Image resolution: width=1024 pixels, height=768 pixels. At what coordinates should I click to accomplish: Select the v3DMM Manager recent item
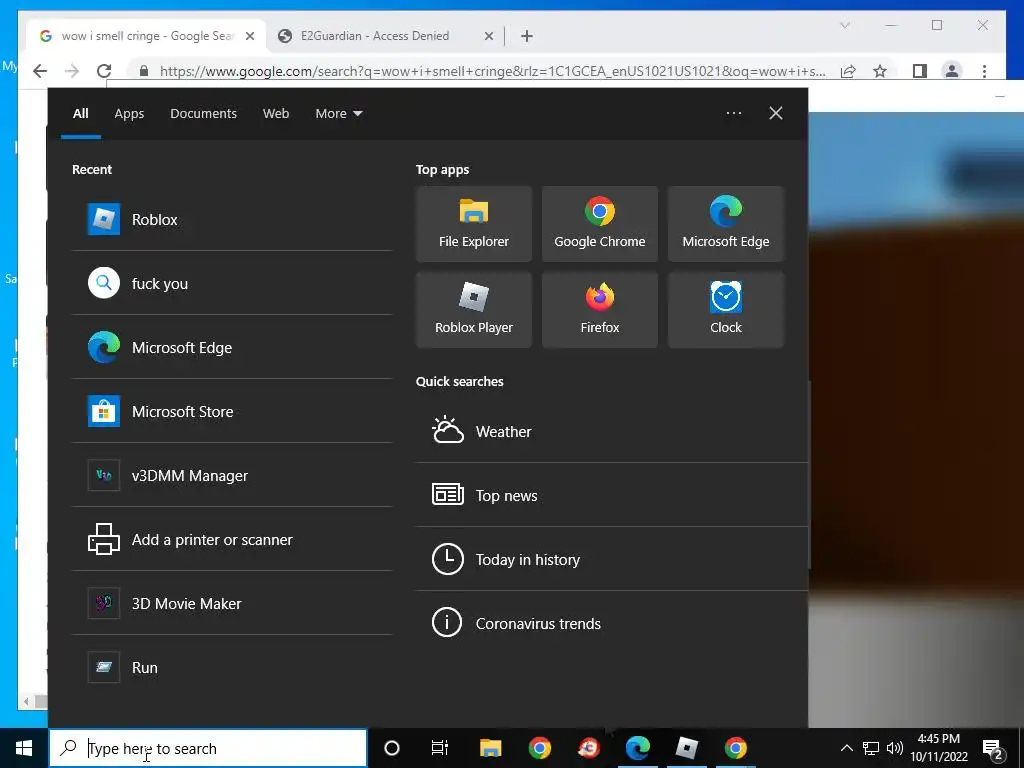pos(232,475)
